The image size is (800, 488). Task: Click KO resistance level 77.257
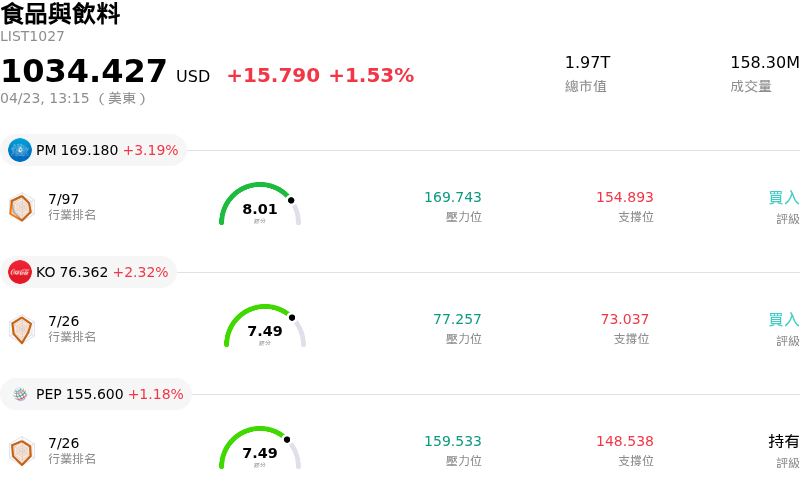(x=457, y=319)
